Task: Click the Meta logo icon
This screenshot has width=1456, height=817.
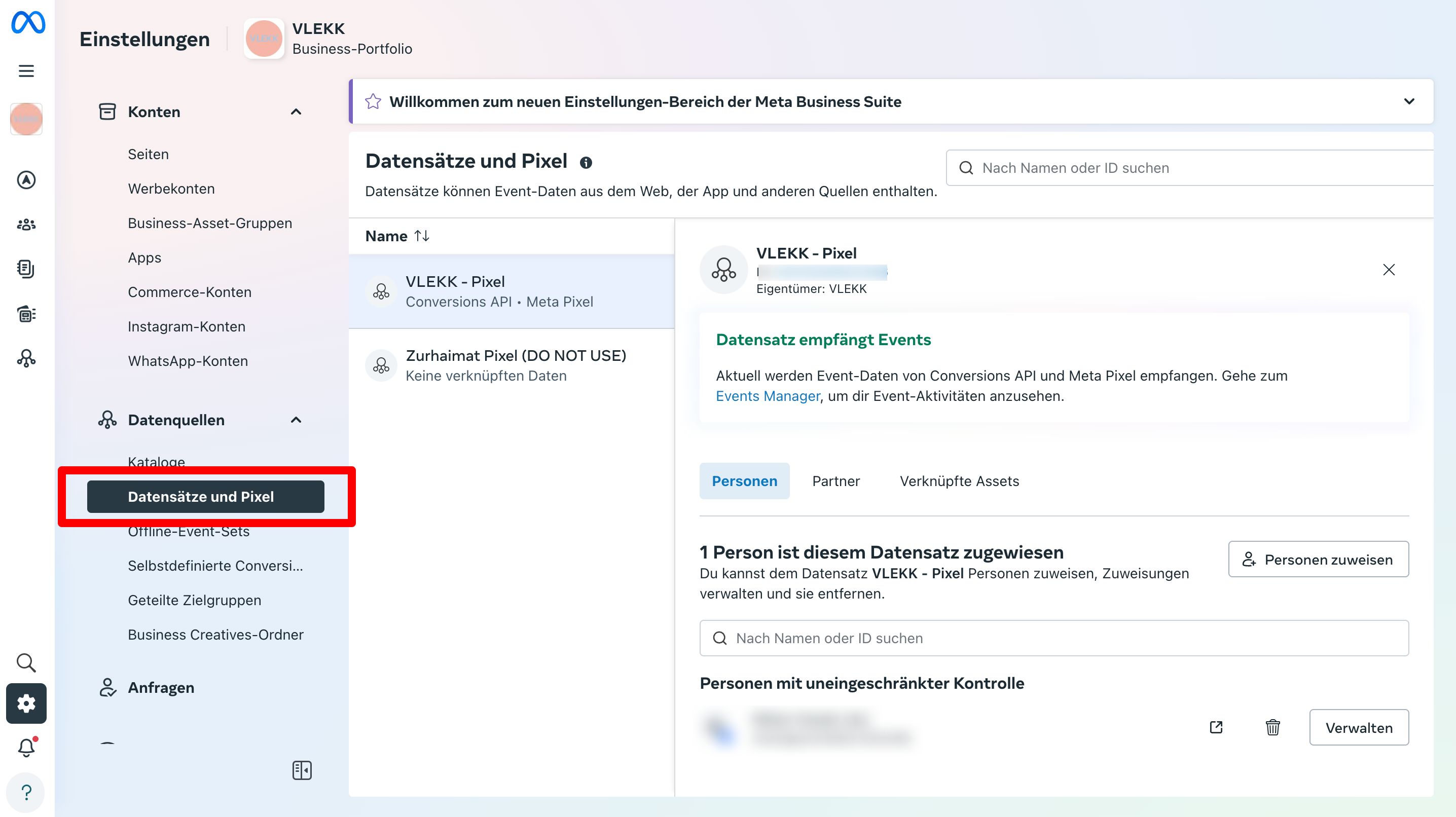Action: click(x=28, y=23)
